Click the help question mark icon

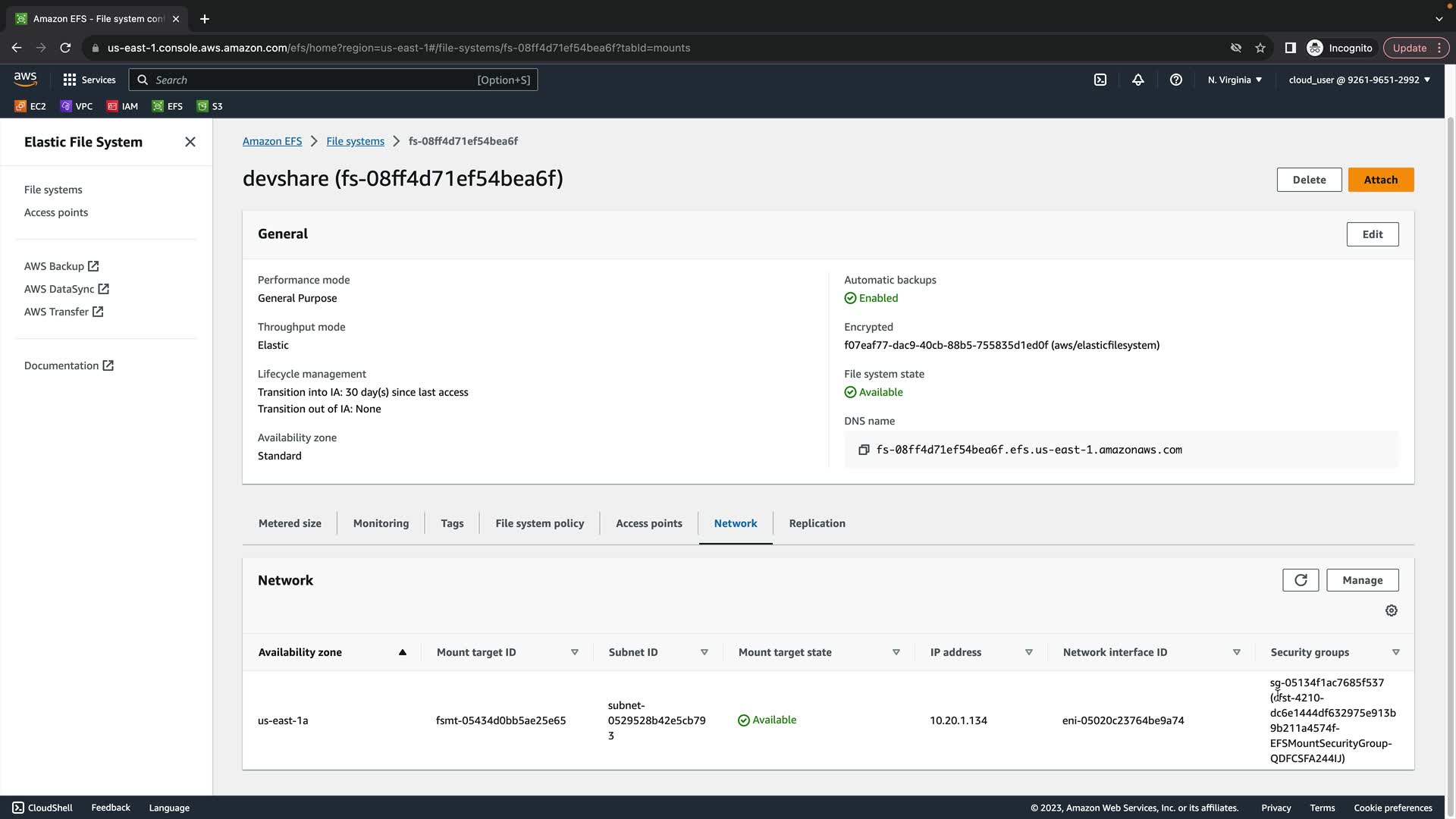tap(1176, 80)
